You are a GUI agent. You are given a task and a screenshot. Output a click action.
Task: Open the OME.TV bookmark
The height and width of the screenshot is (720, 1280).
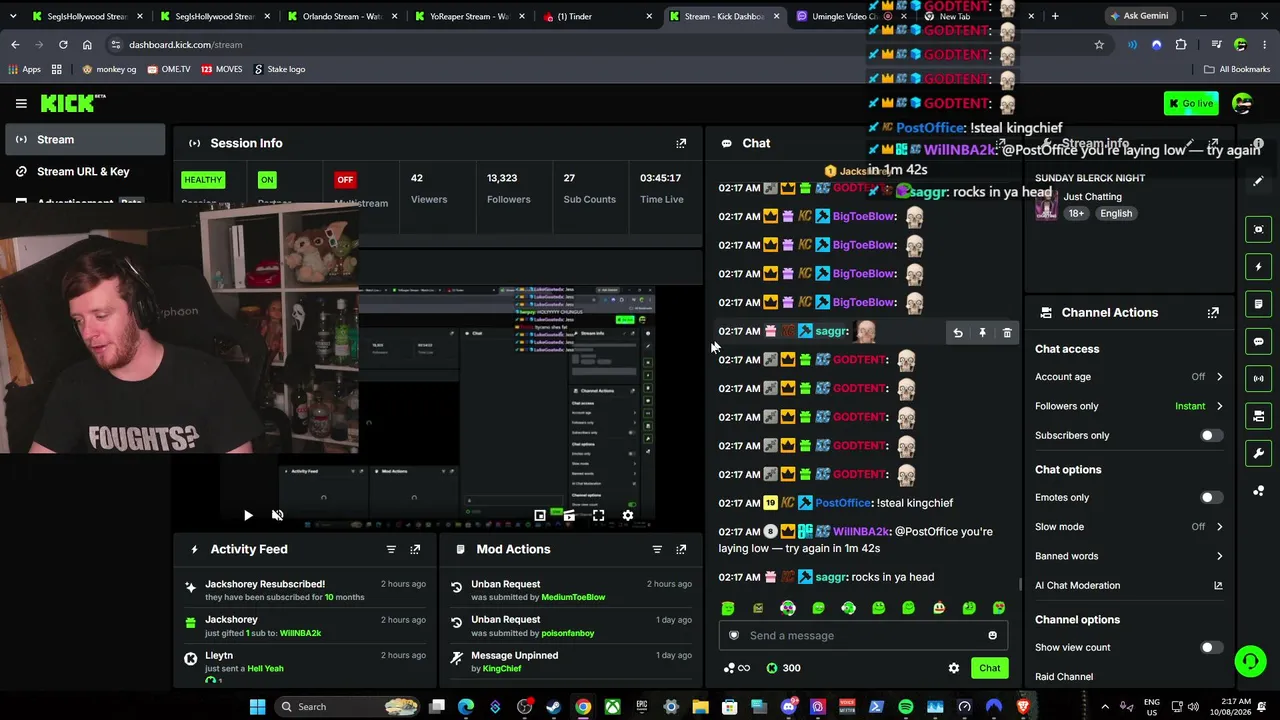point(168,69)
